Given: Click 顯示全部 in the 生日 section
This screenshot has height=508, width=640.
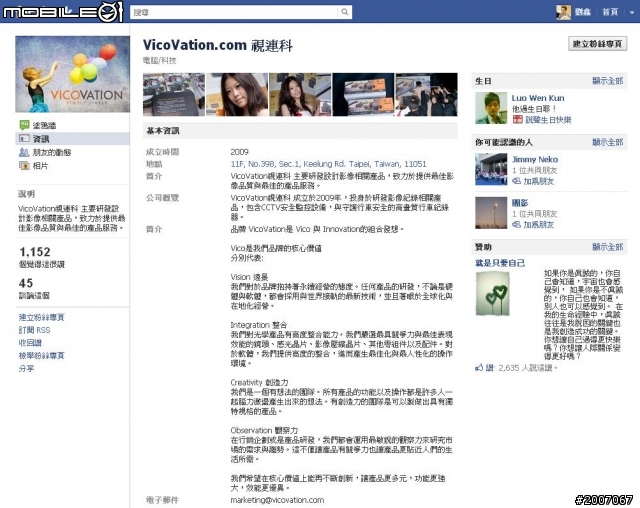Looking at the screenshot, I should (608, 81).
